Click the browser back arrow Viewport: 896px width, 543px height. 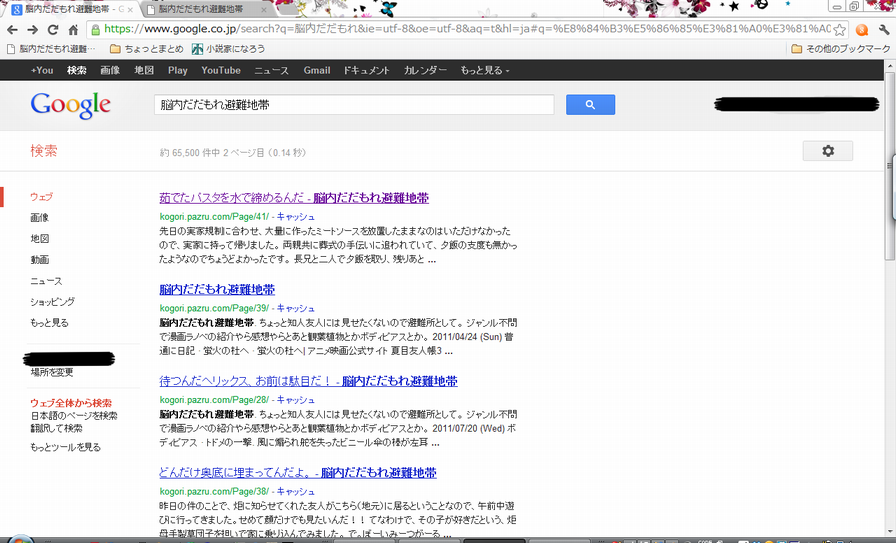13,30
